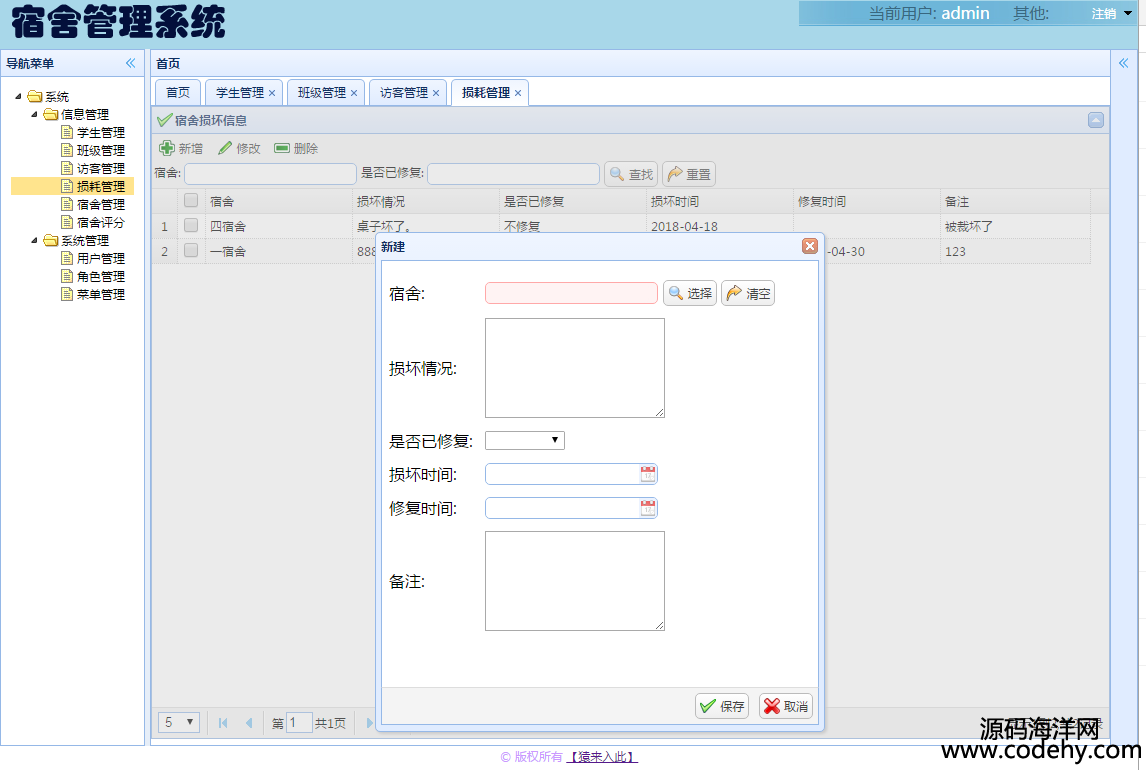Image resolution: width=1146 pixels, height=770 pixels.
Task: Click the 损坏情况 text area
Action: 574,368
